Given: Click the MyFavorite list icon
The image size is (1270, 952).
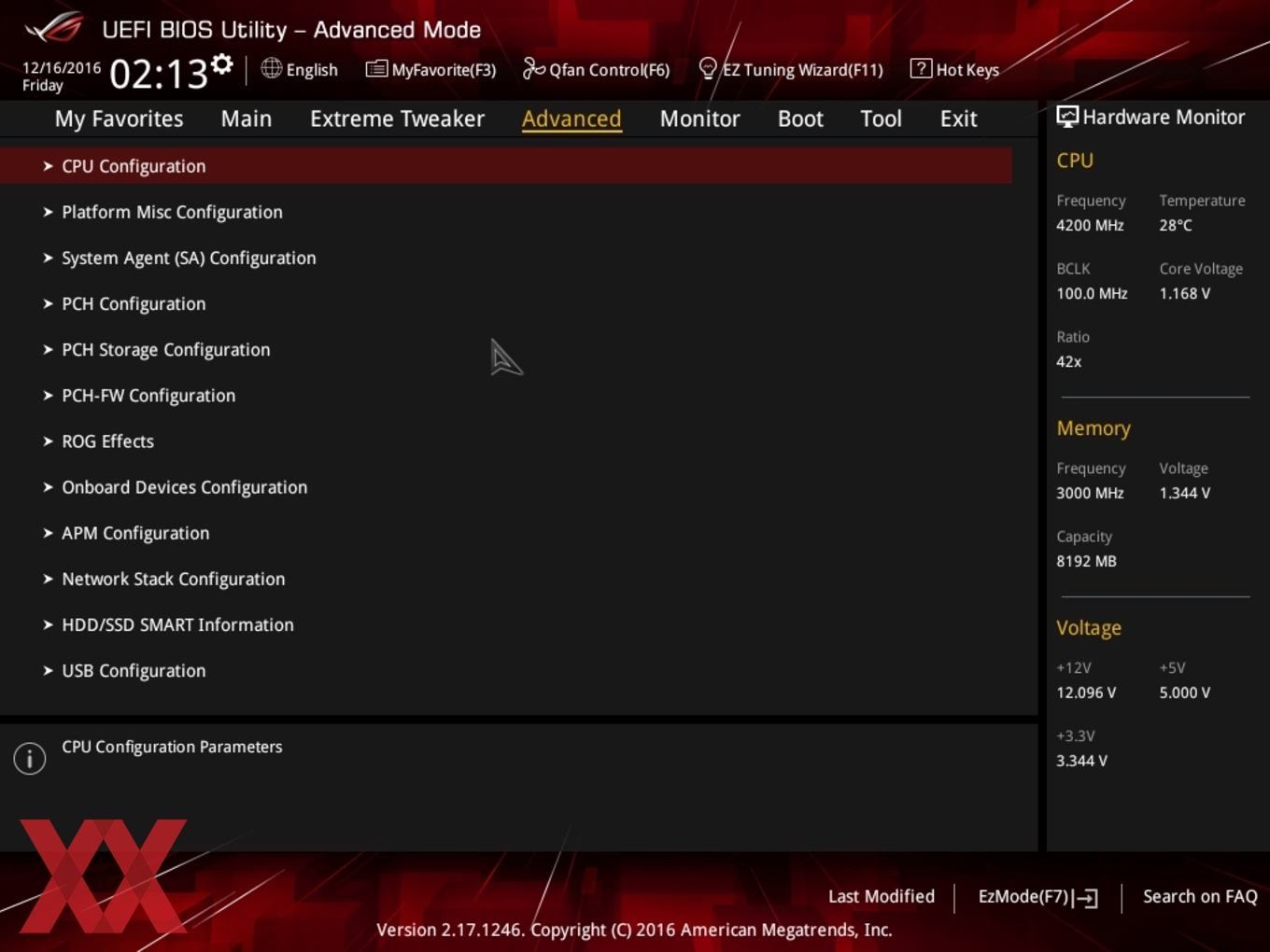Looking at the screenshot, I should tap(376, 69).
